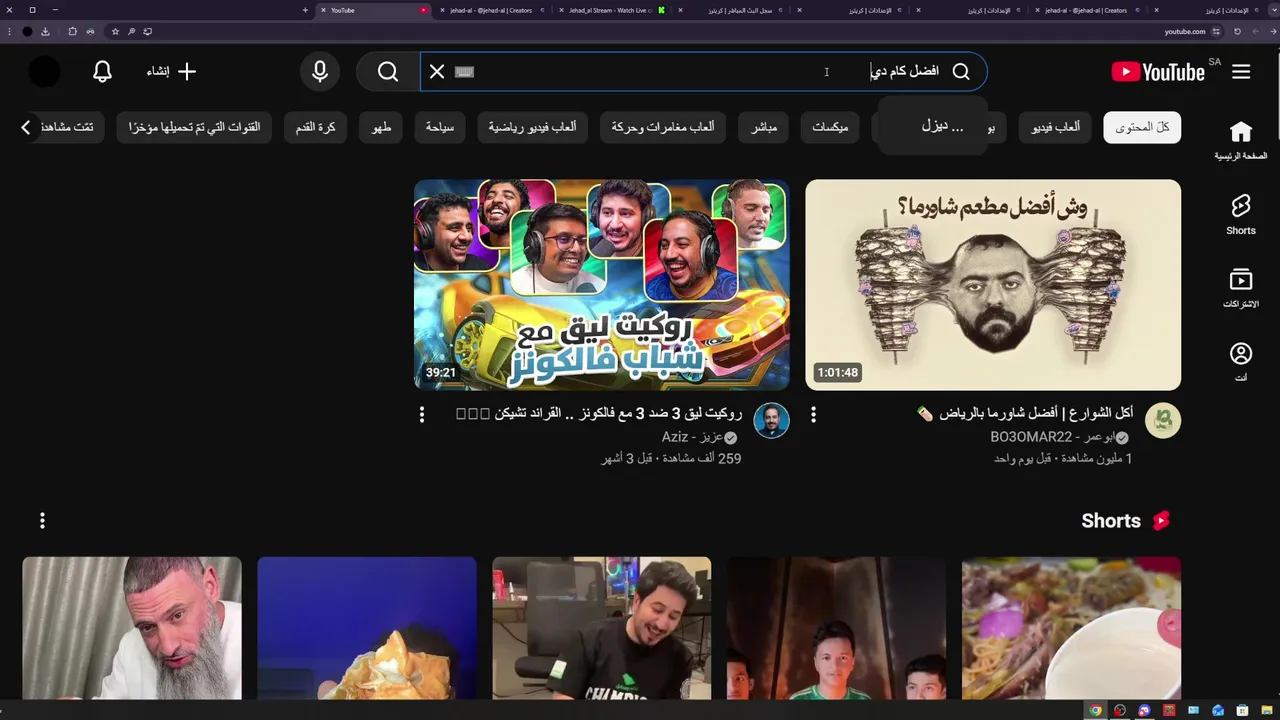Select the ألعاب فيديو filter chip
This screenshot has height=720, width=1280.
click(1056, 128)
